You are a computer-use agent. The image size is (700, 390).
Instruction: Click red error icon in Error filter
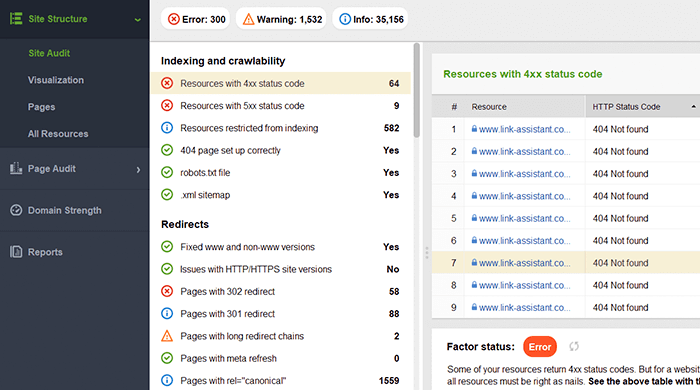(x=174, y=19)
